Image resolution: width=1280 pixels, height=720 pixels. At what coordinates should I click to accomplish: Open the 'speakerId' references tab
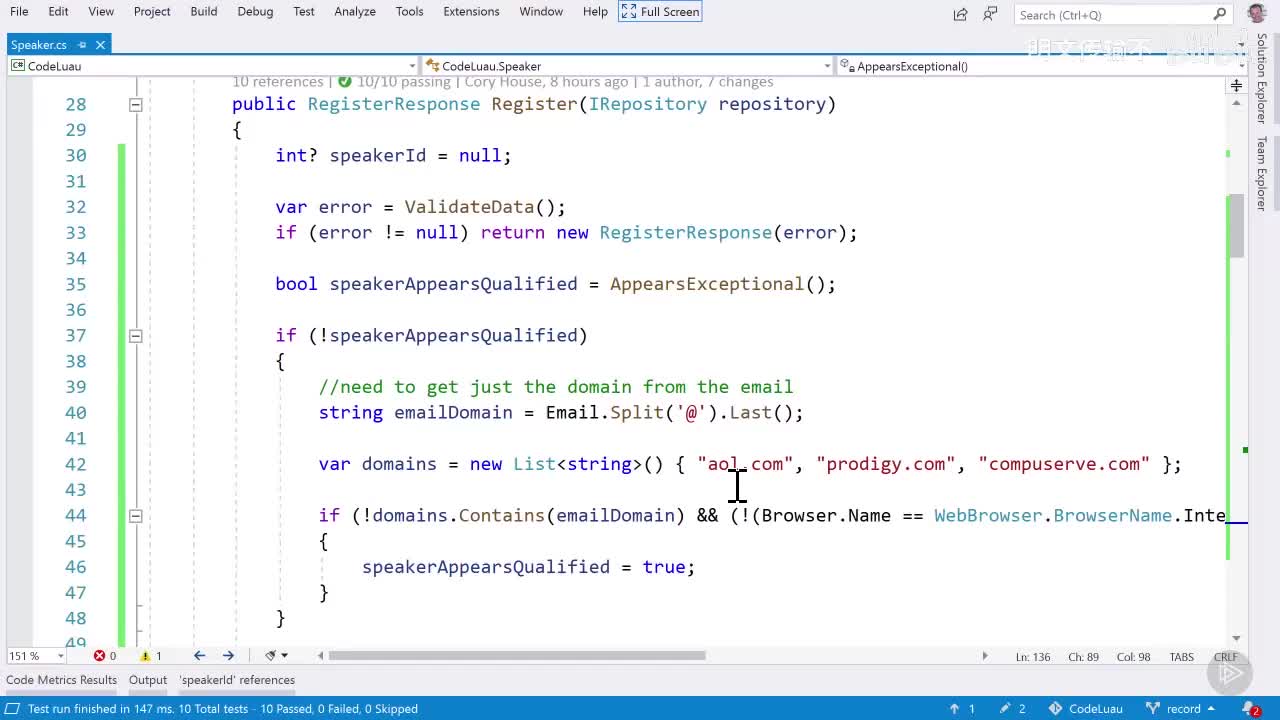pyautogui.click(x=237, y=680)
